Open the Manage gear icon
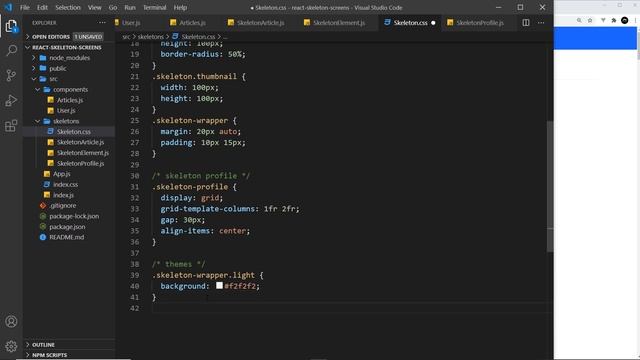Viewport: 640px width, 360px height. 11,346
